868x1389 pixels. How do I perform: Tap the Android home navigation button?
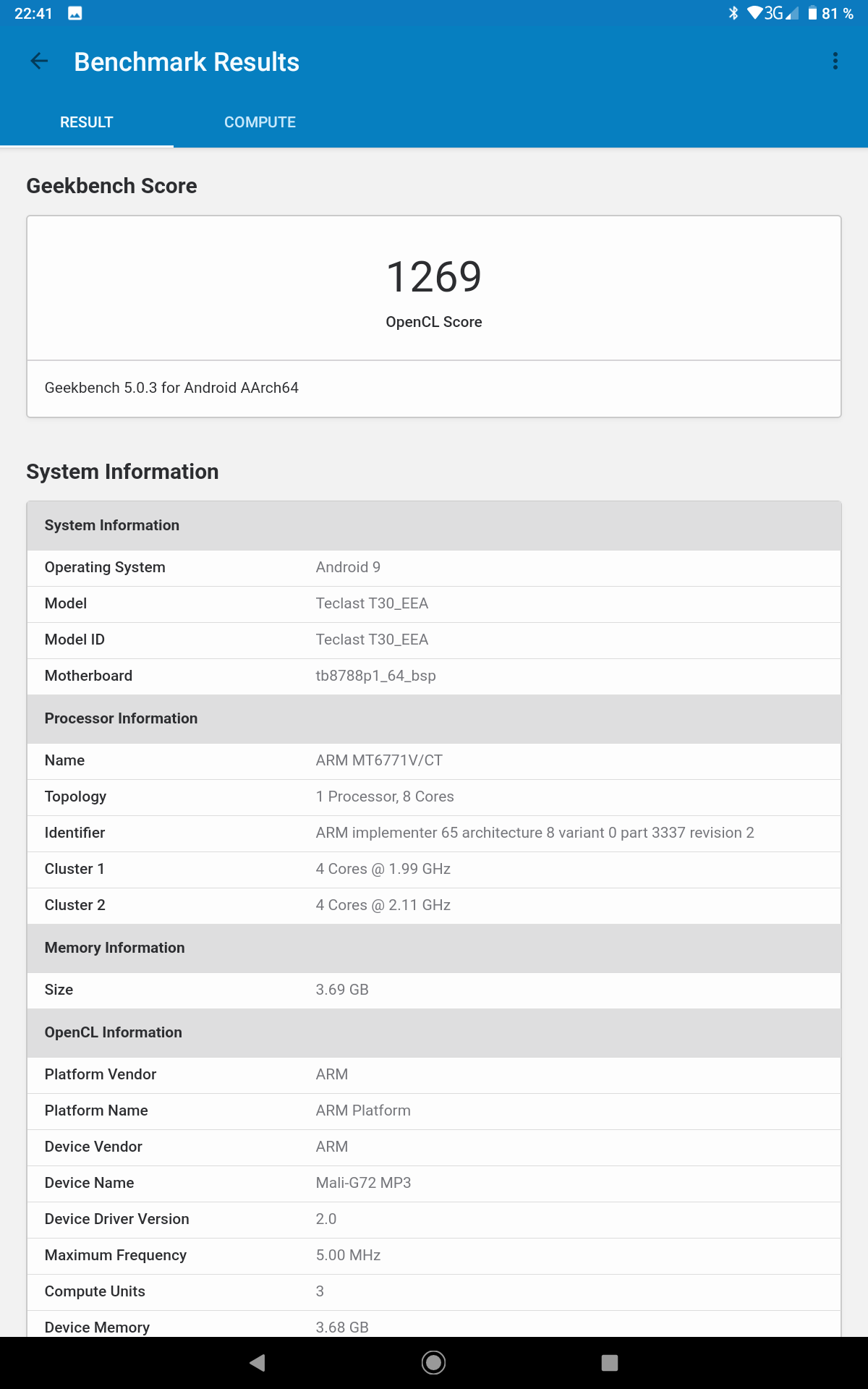pyautogui.click(x=433, y=1363)
